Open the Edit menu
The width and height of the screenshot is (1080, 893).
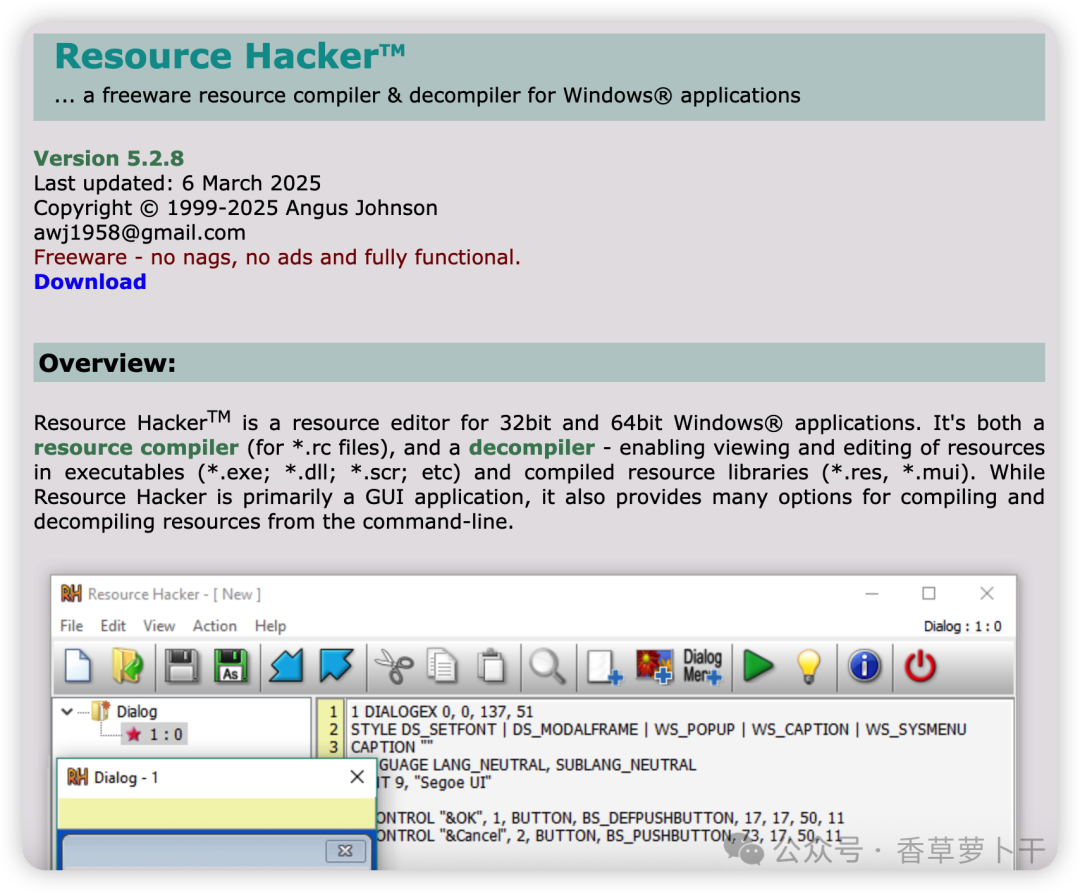coord(113,626)
